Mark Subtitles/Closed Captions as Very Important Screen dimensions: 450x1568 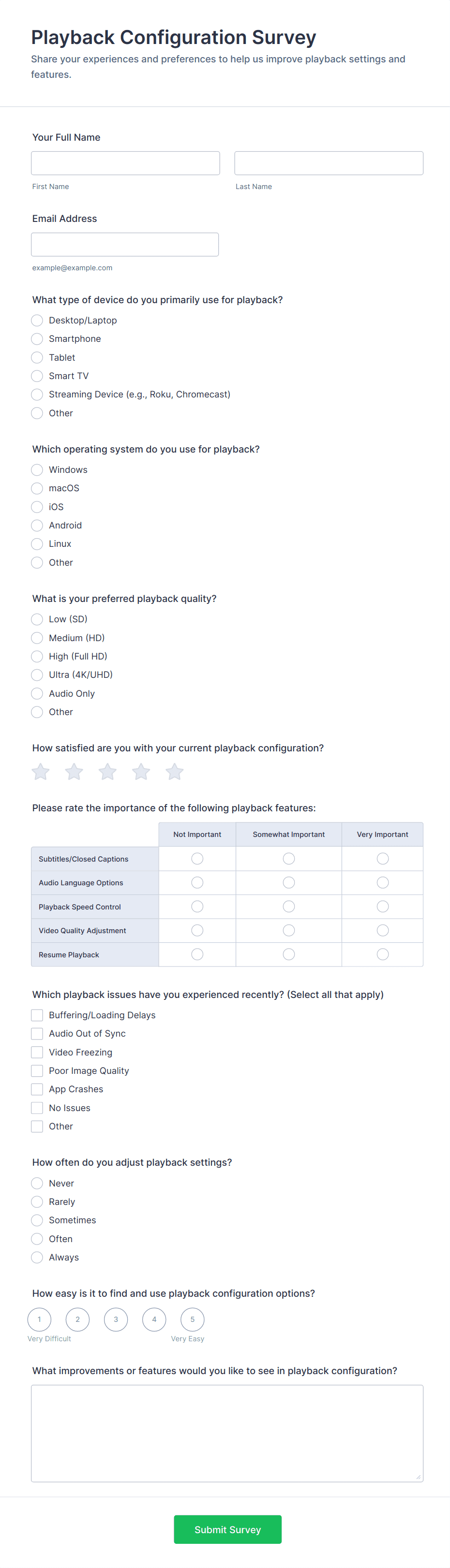[x=382, y=858]
